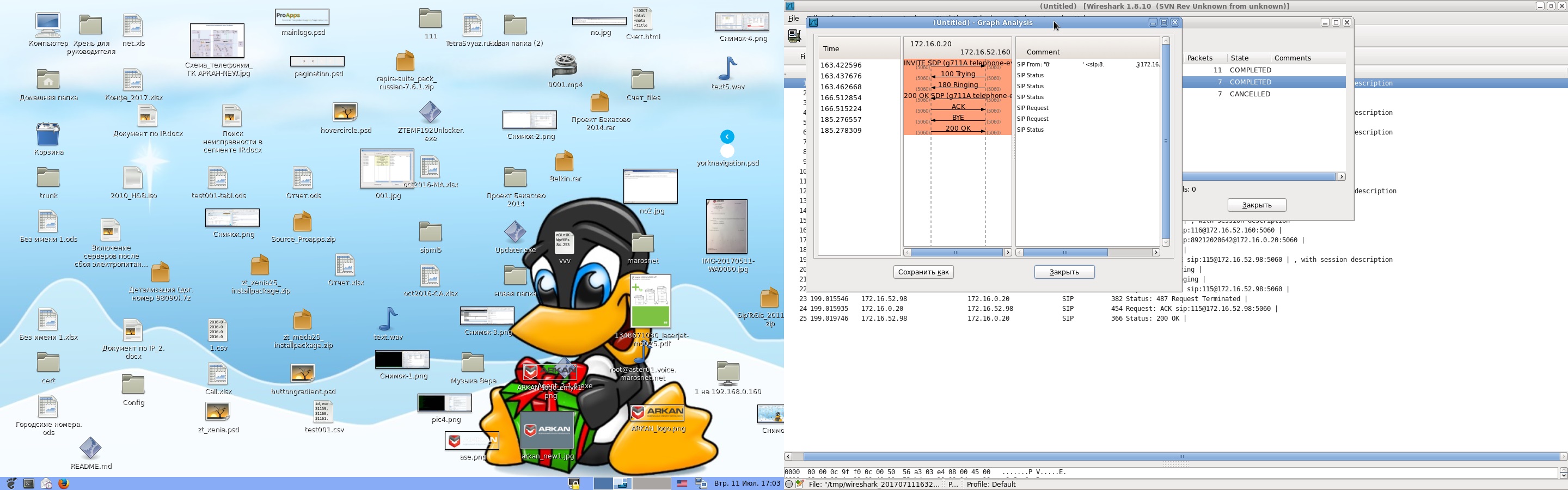The width and height of the screenshot is (1568, 490).
Task: Click the Wireshark expert info status circle
Action: tap(789, 485)
